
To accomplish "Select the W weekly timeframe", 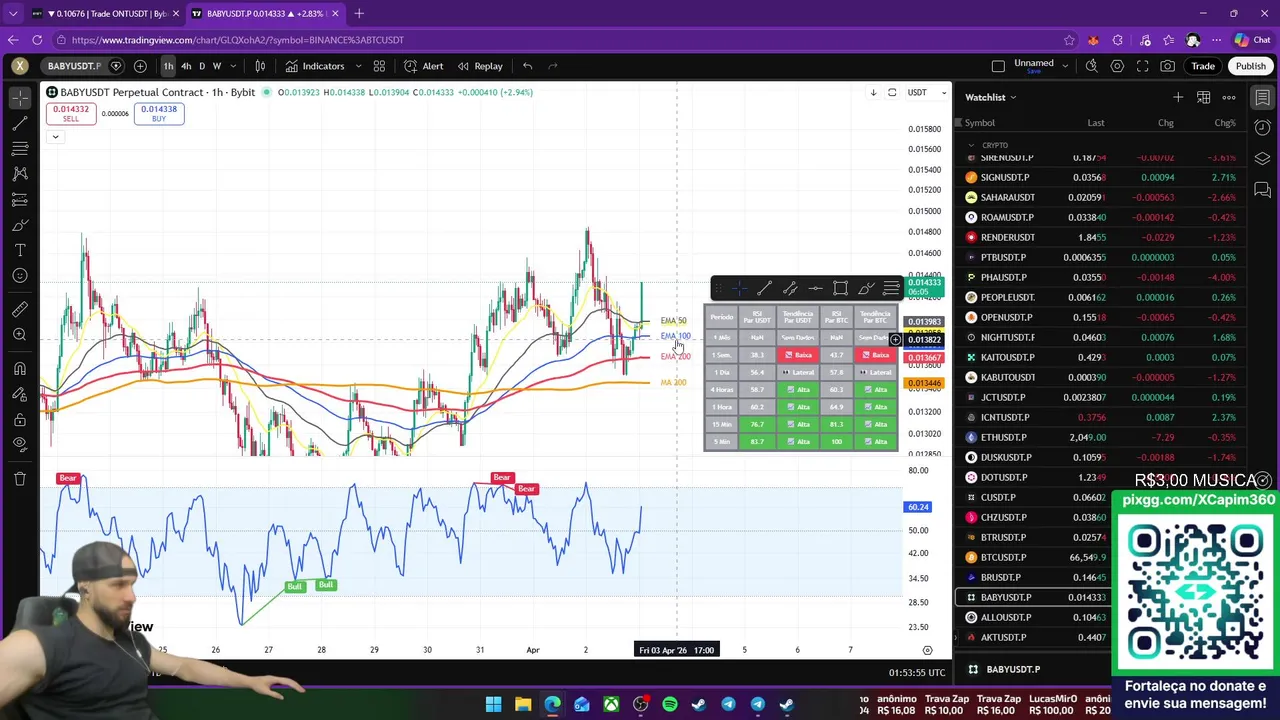I will (x=217, y=66).
